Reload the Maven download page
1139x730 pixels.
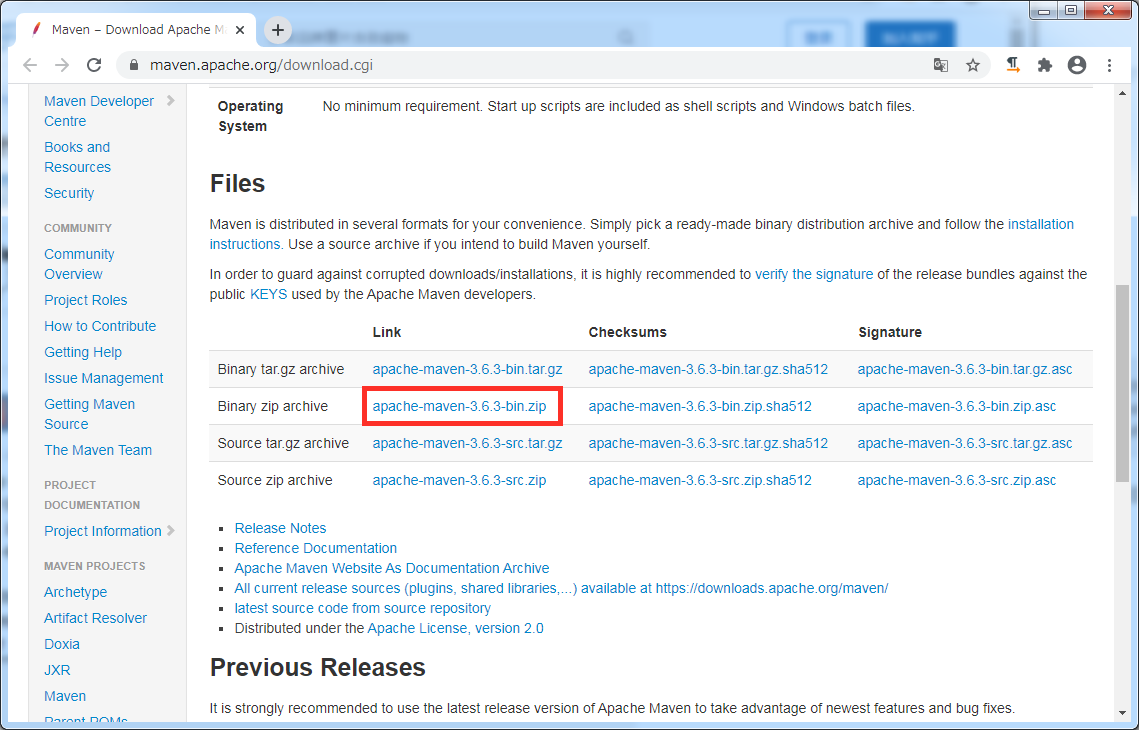(x=94, y=65)
